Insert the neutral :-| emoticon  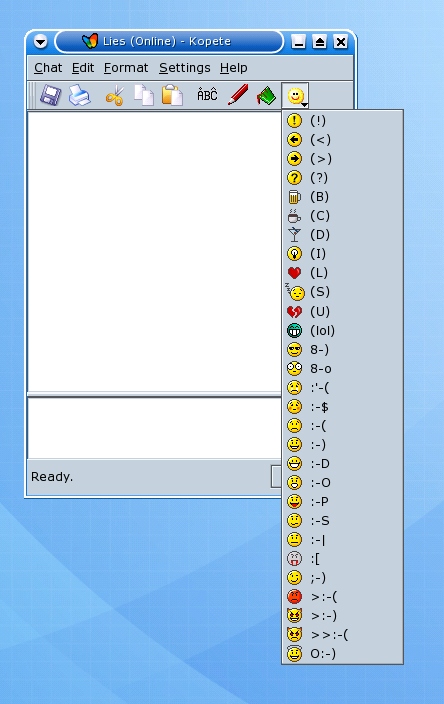[x=342, y=540]
